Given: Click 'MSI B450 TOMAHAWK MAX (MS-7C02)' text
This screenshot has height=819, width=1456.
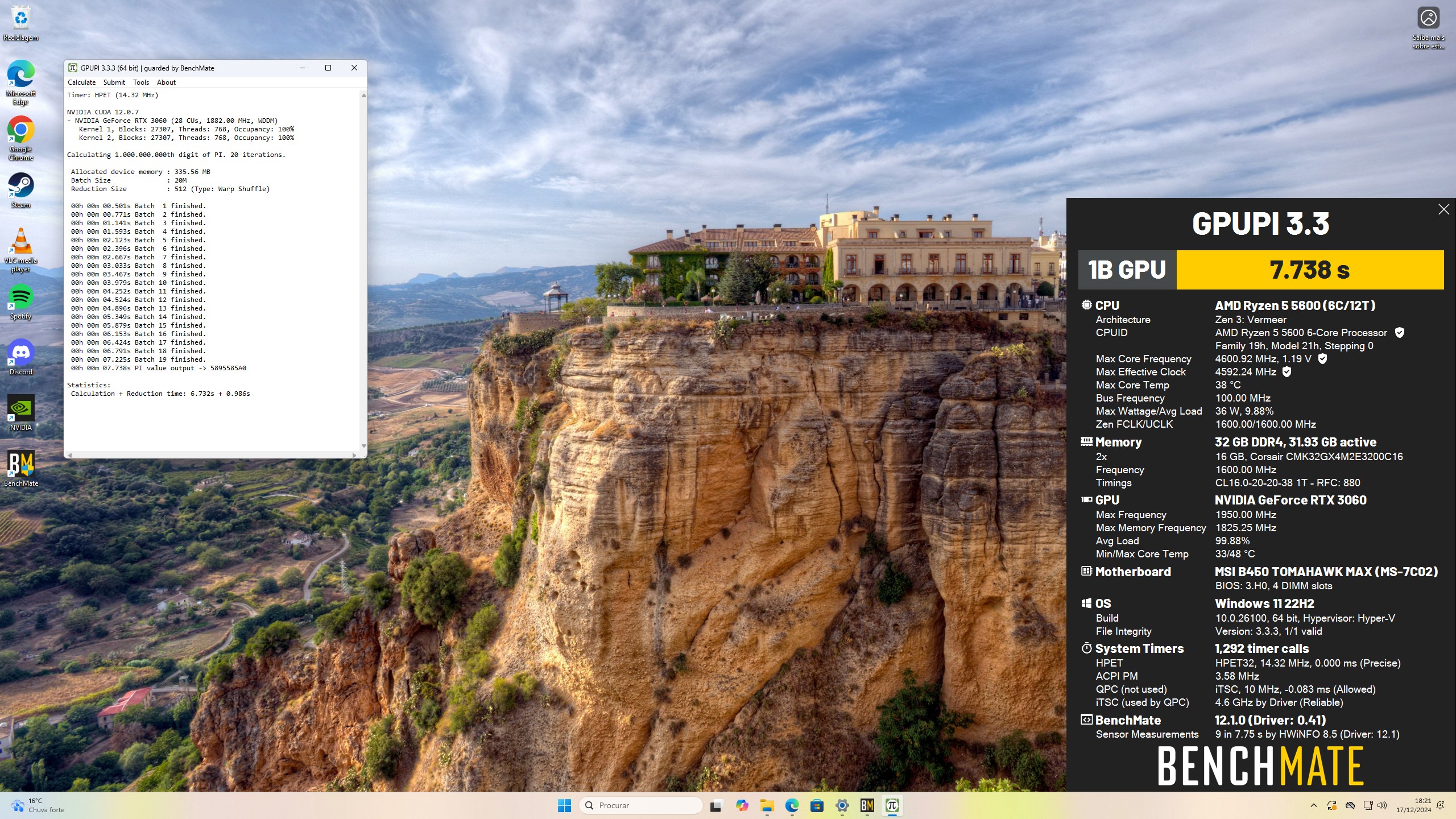Looking at the screenshot, I should click(x=1326, y=572).
